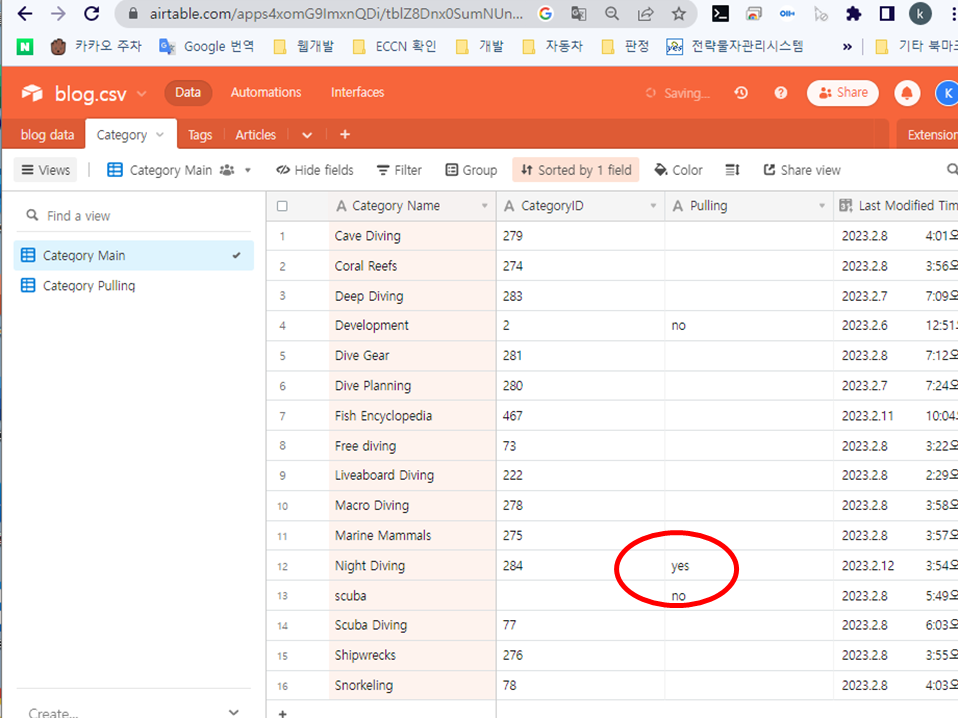Click the Airtable base logo icon
The height and width of the screenshot is (718, 958).
[x=33, y=93]
